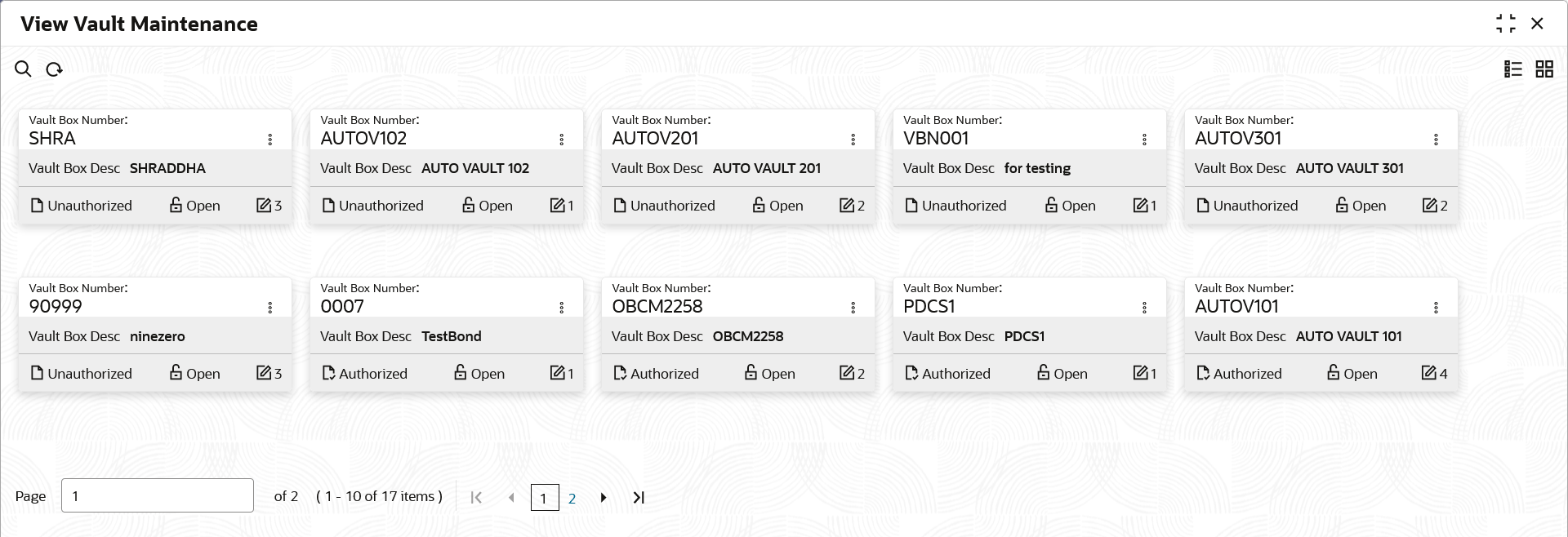Expand the kebab menu for vault PDCS1
The width and height of the screenshot is (1568, 537).
click(x=1145, y=308)
